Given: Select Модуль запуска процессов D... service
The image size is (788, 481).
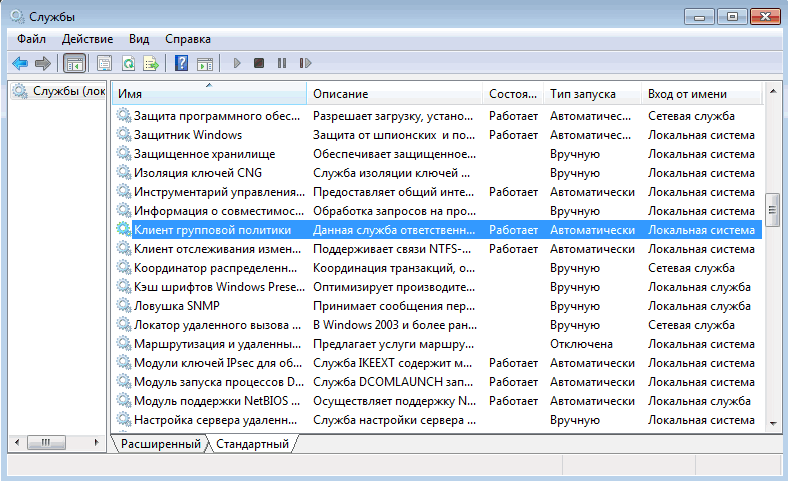Looking at the screenshot, I should 219,382.
